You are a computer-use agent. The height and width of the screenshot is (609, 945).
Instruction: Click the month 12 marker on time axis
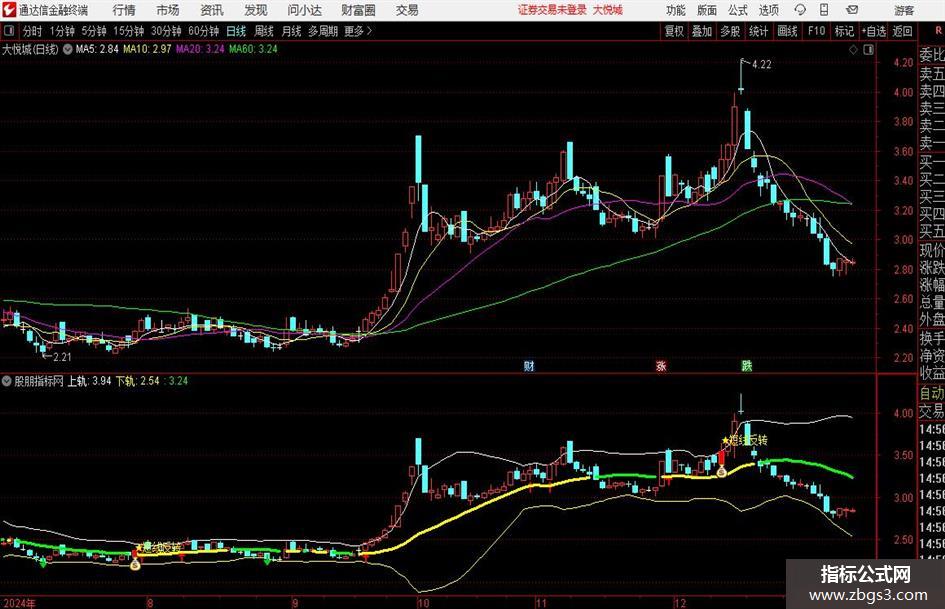pyautogui.click(x=680, y=603)
